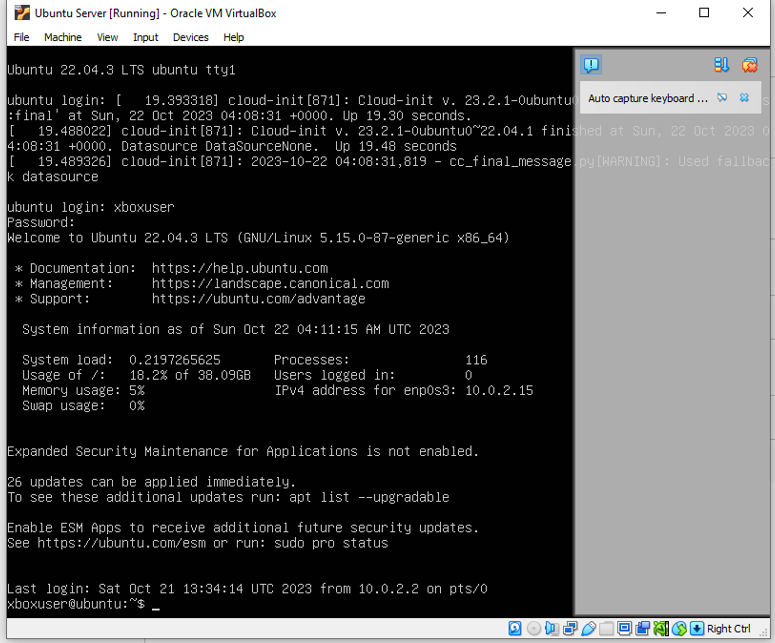Click the shared folders status icon
Screen dimensions: 775x643
(x=606, y=629)
